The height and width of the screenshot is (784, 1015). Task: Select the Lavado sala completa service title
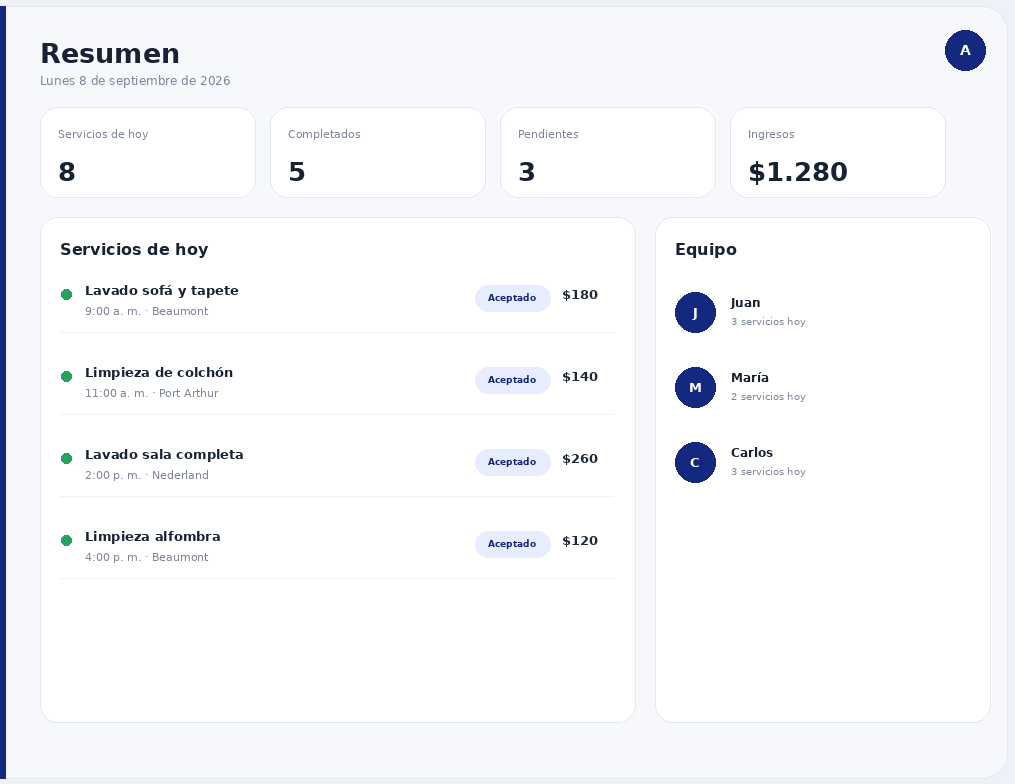point(164,454)
